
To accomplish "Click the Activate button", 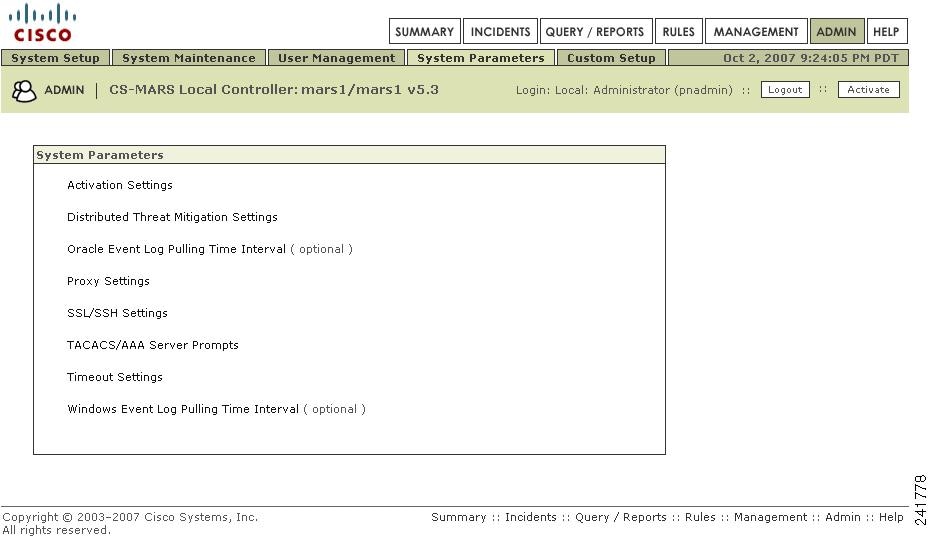I will 869,89.
